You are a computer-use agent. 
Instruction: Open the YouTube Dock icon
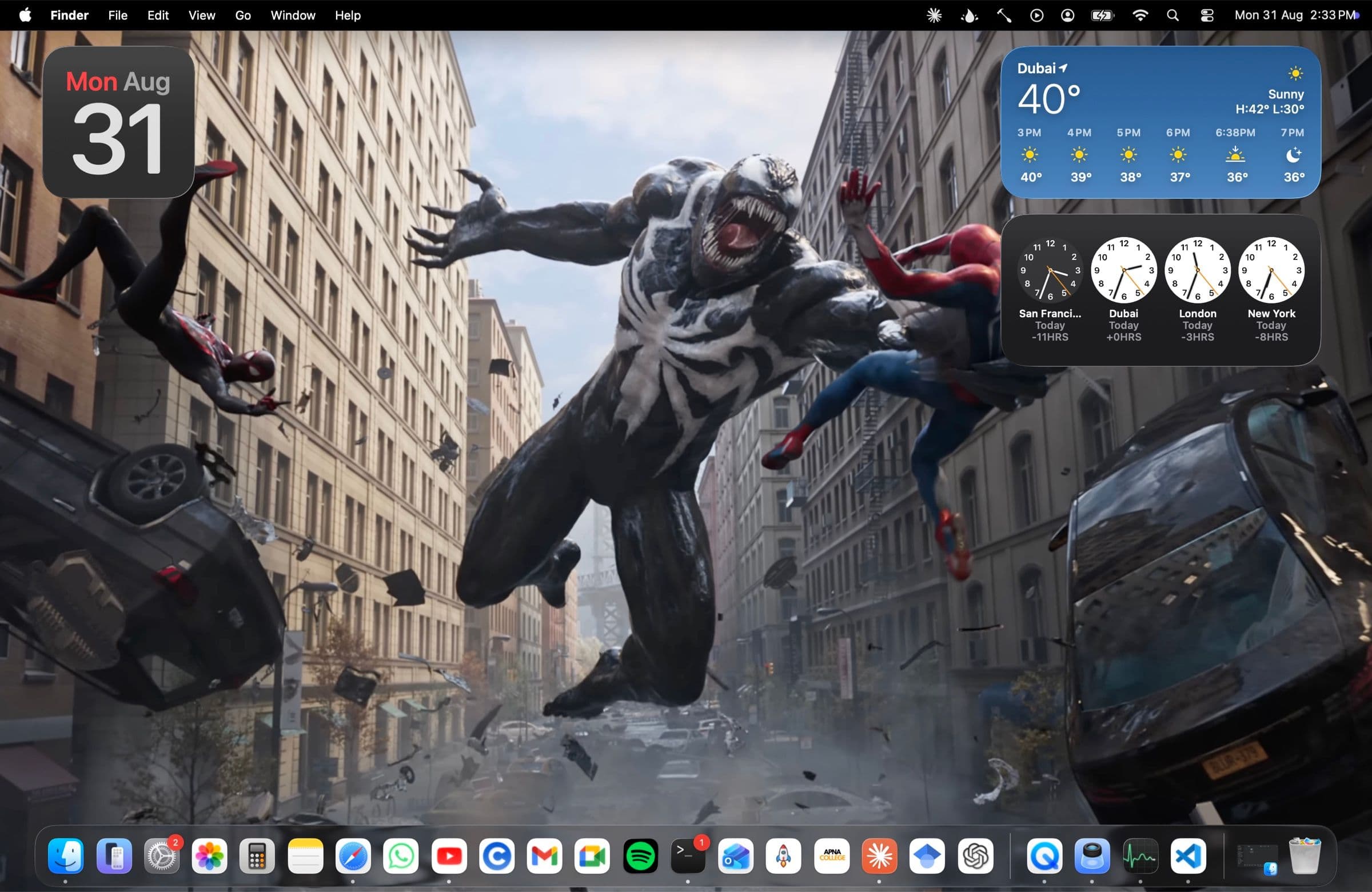[449, 855]
